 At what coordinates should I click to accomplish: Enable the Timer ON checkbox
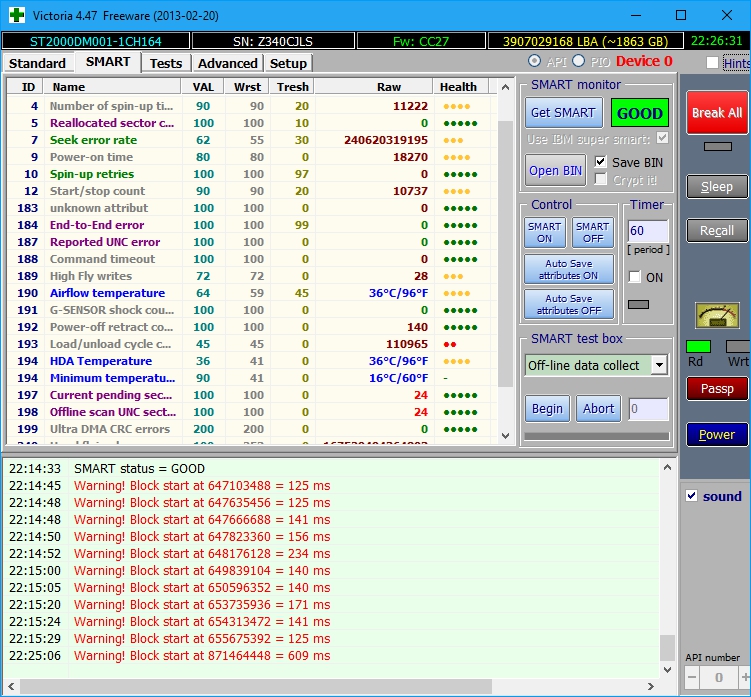(x=635, y=276)
